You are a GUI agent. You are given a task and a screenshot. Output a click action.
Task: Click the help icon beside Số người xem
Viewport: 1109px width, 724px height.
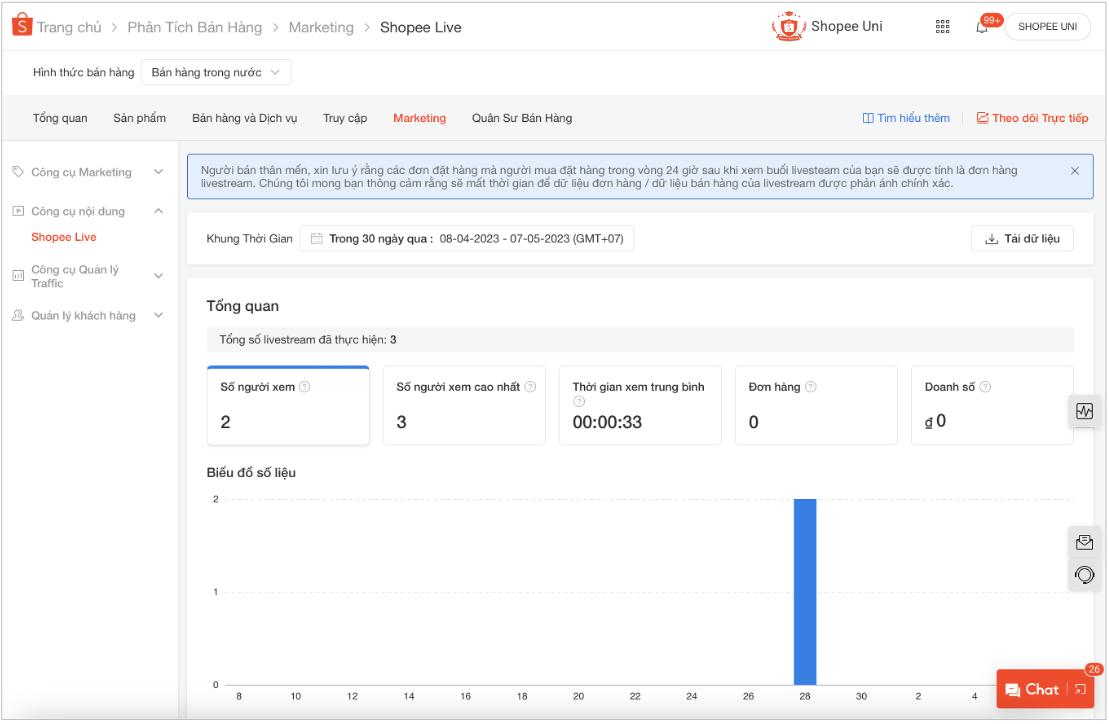(304, 387)
